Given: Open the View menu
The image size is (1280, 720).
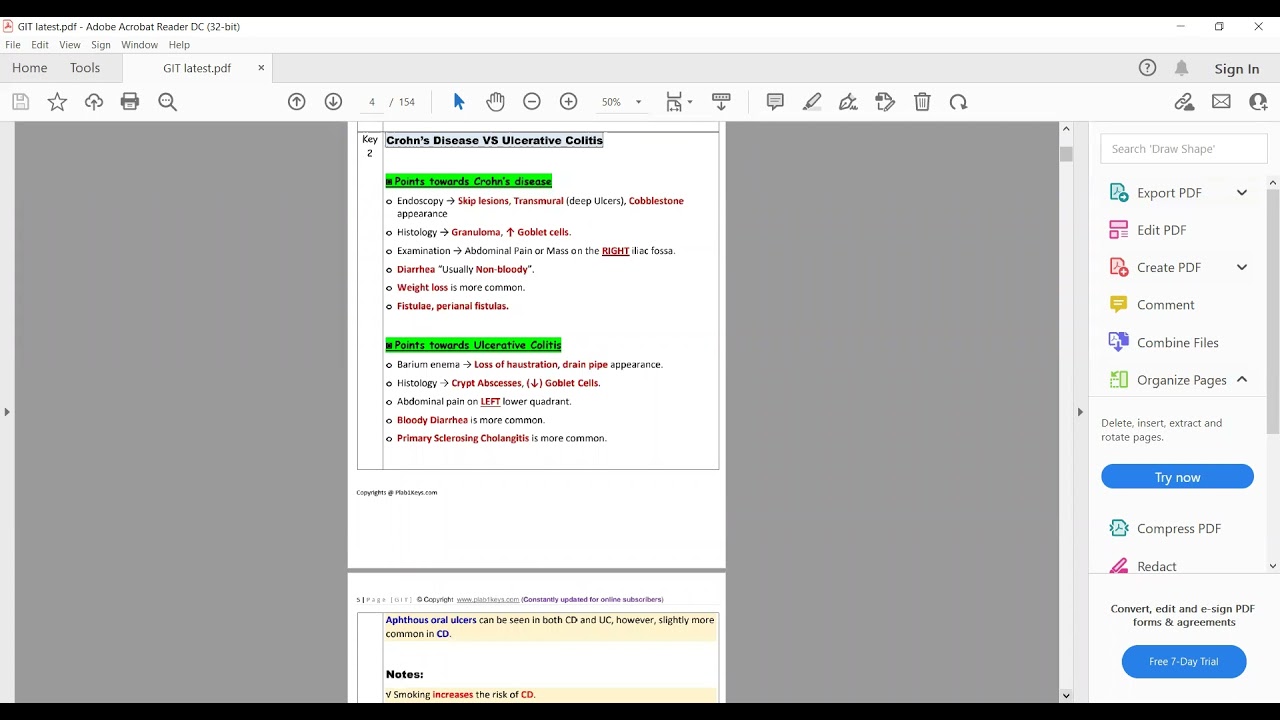Looking at the screenshot, I should [x=70, y=45].
